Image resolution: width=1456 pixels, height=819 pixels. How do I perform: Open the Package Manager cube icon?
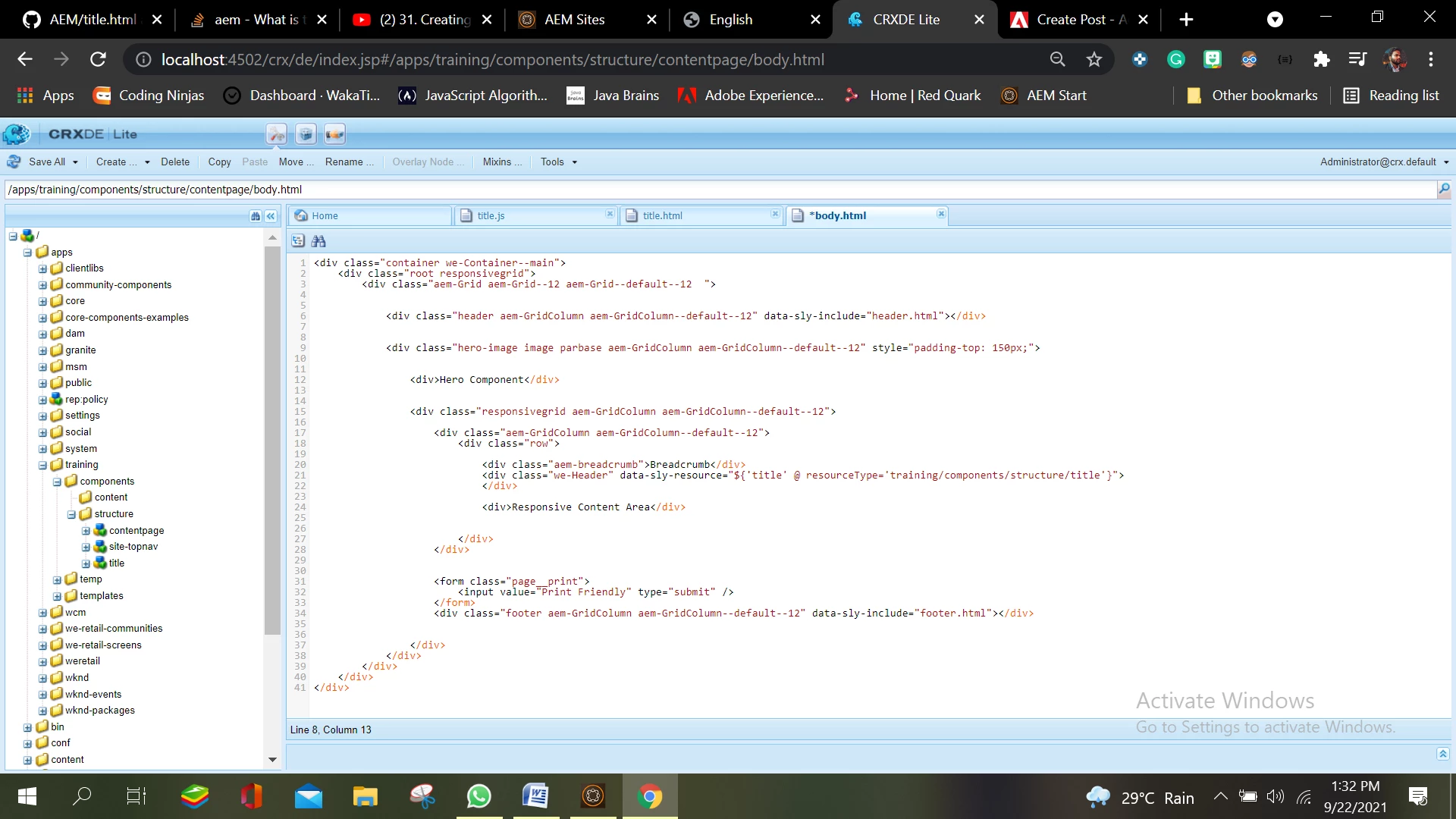[x=306, y=134]
